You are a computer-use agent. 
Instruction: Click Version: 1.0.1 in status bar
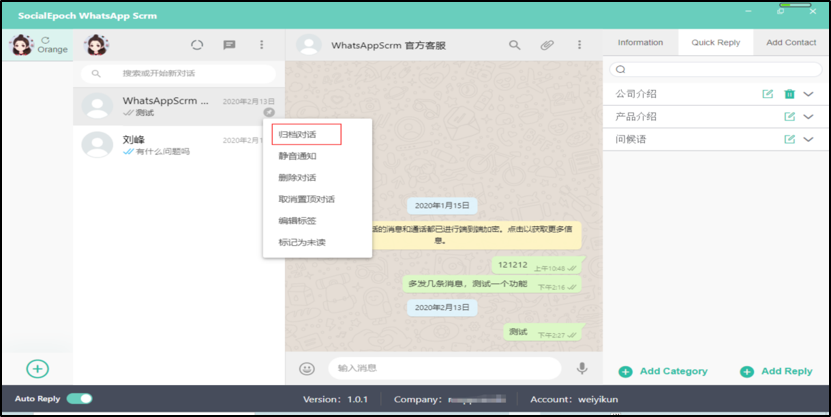click(x=335, y=400)
